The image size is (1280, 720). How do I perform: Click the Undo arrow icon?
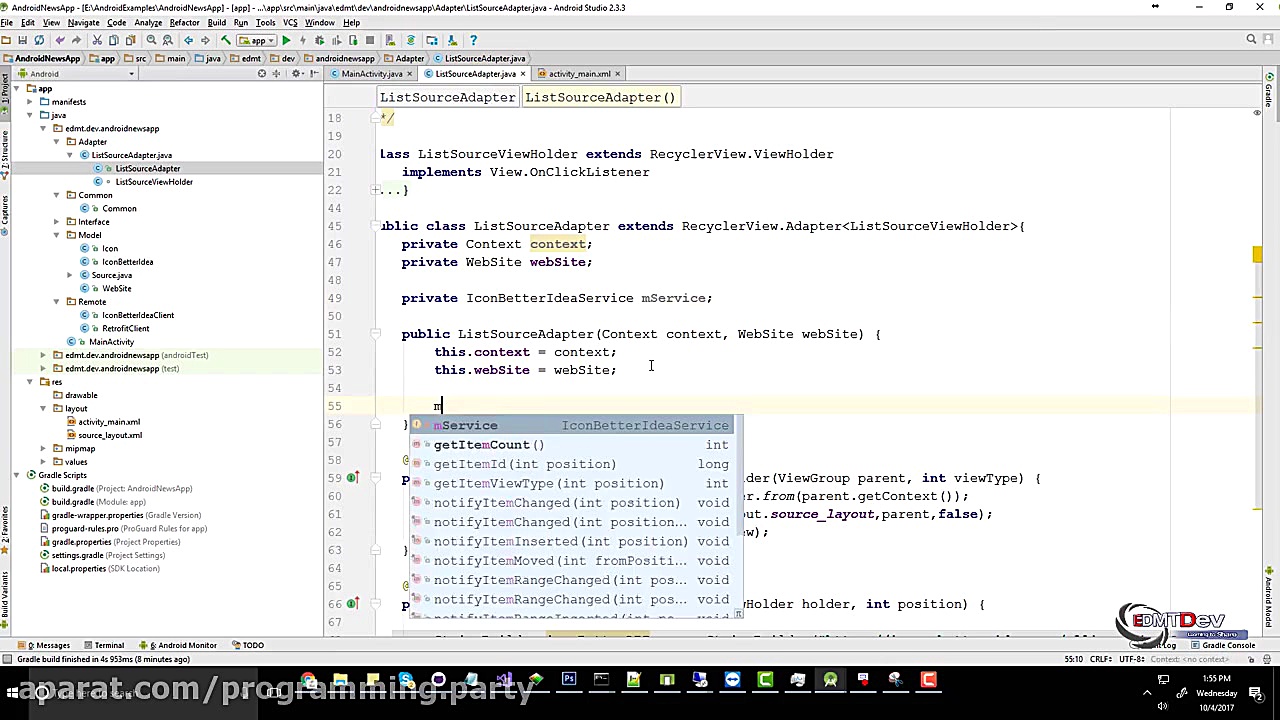60,40
